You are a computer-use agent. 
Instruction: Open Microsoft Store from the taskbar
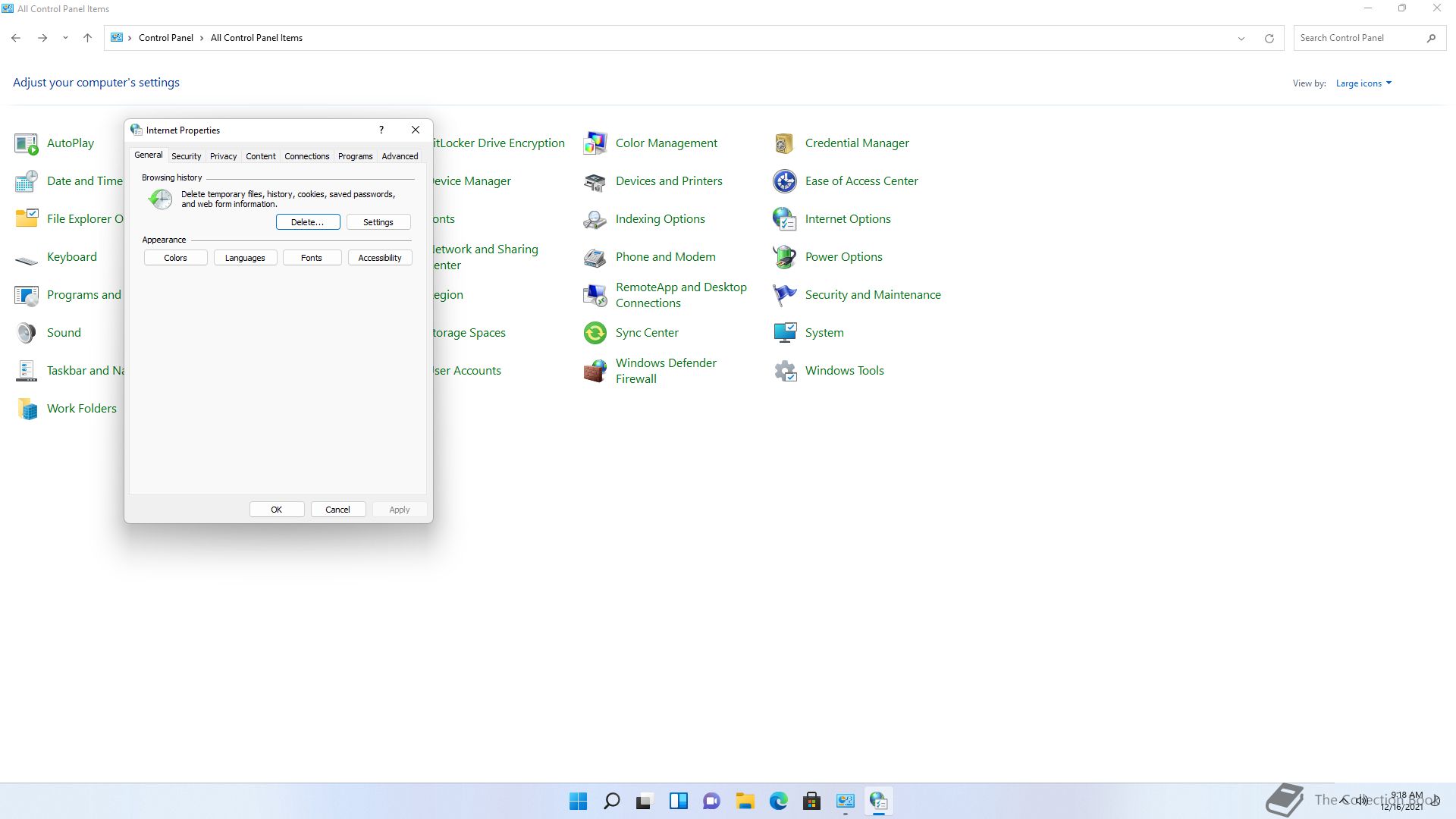(811, 801)
